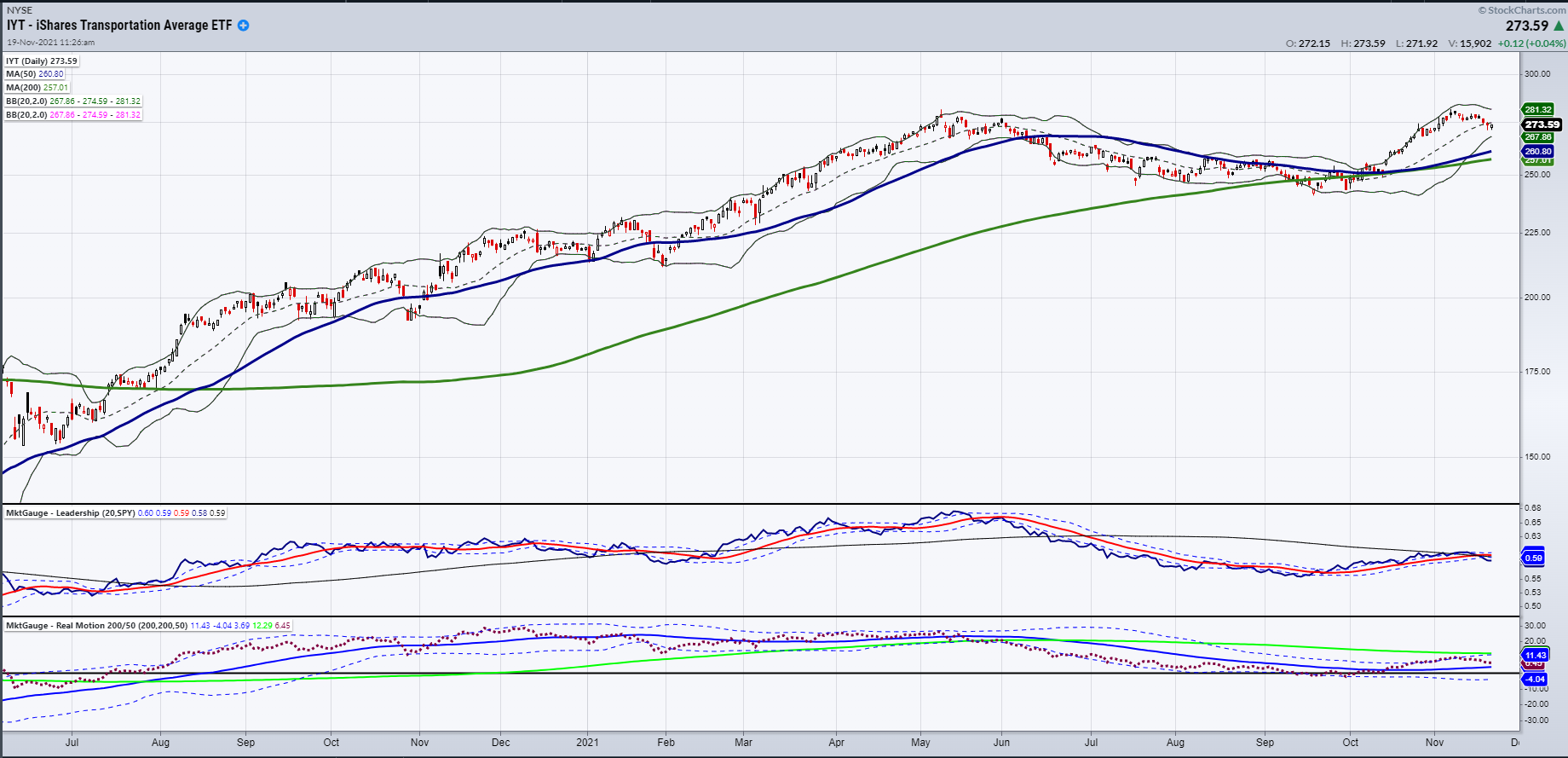Click the green 267.86 lower band price tag
Image resolution: width=1568 pixels, height=758 pixels.
tap(1538, 137)
